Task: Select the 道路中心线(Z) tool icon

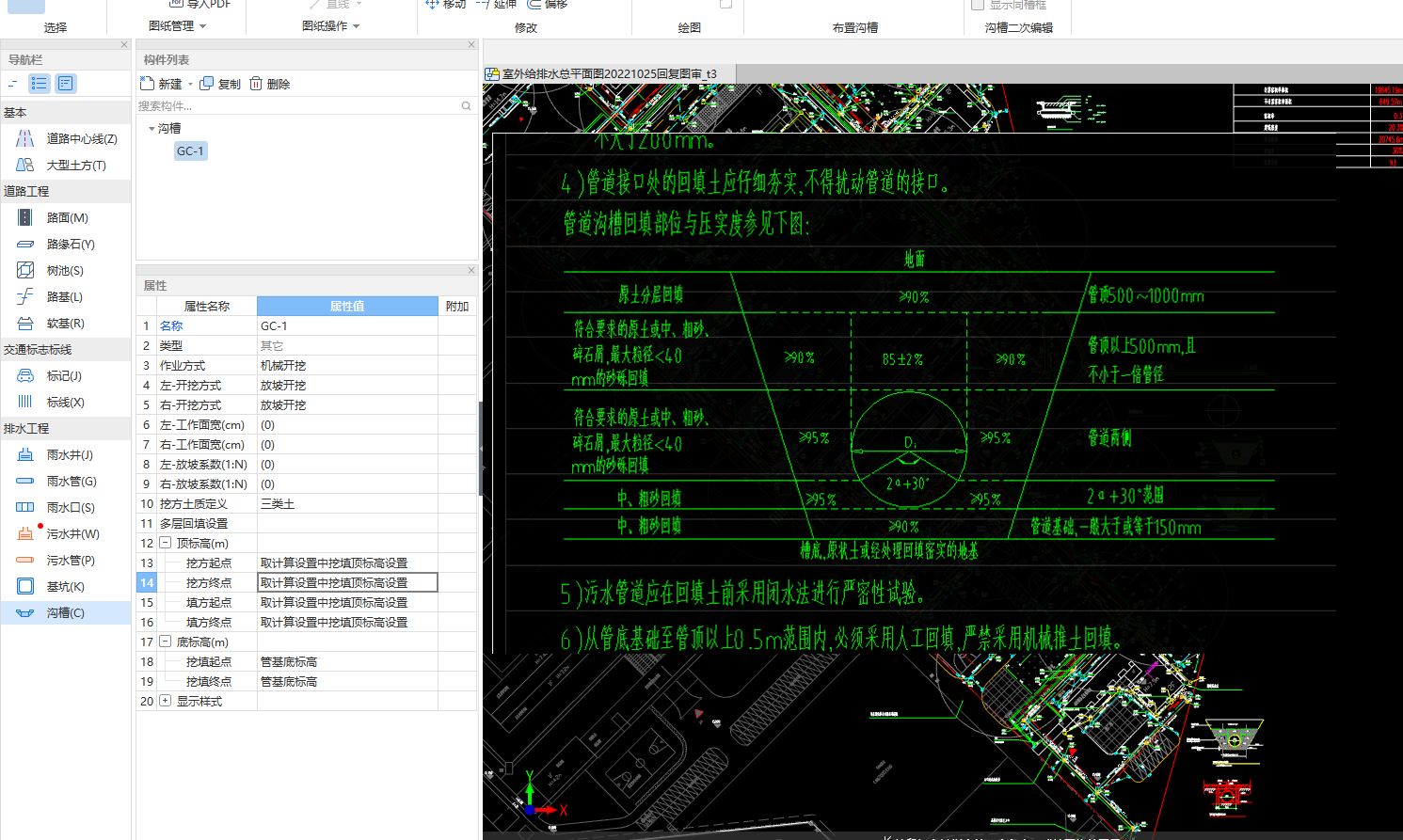Action: [25, 138]
